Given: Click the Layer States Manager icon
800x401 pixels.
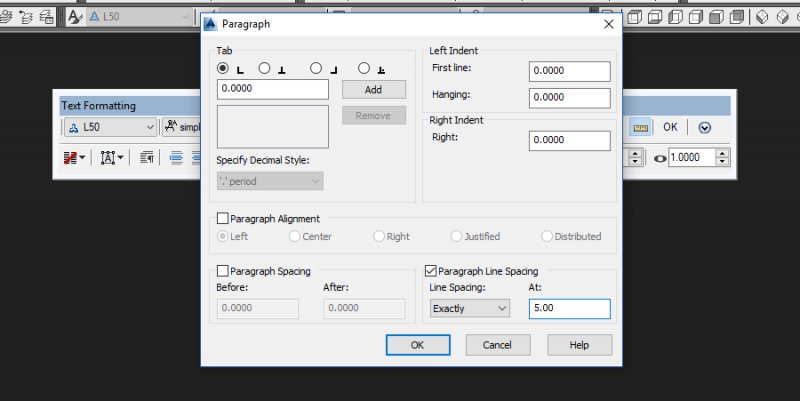Looking at the screenshot, I should pyautogui.click(x=46, y=17).
